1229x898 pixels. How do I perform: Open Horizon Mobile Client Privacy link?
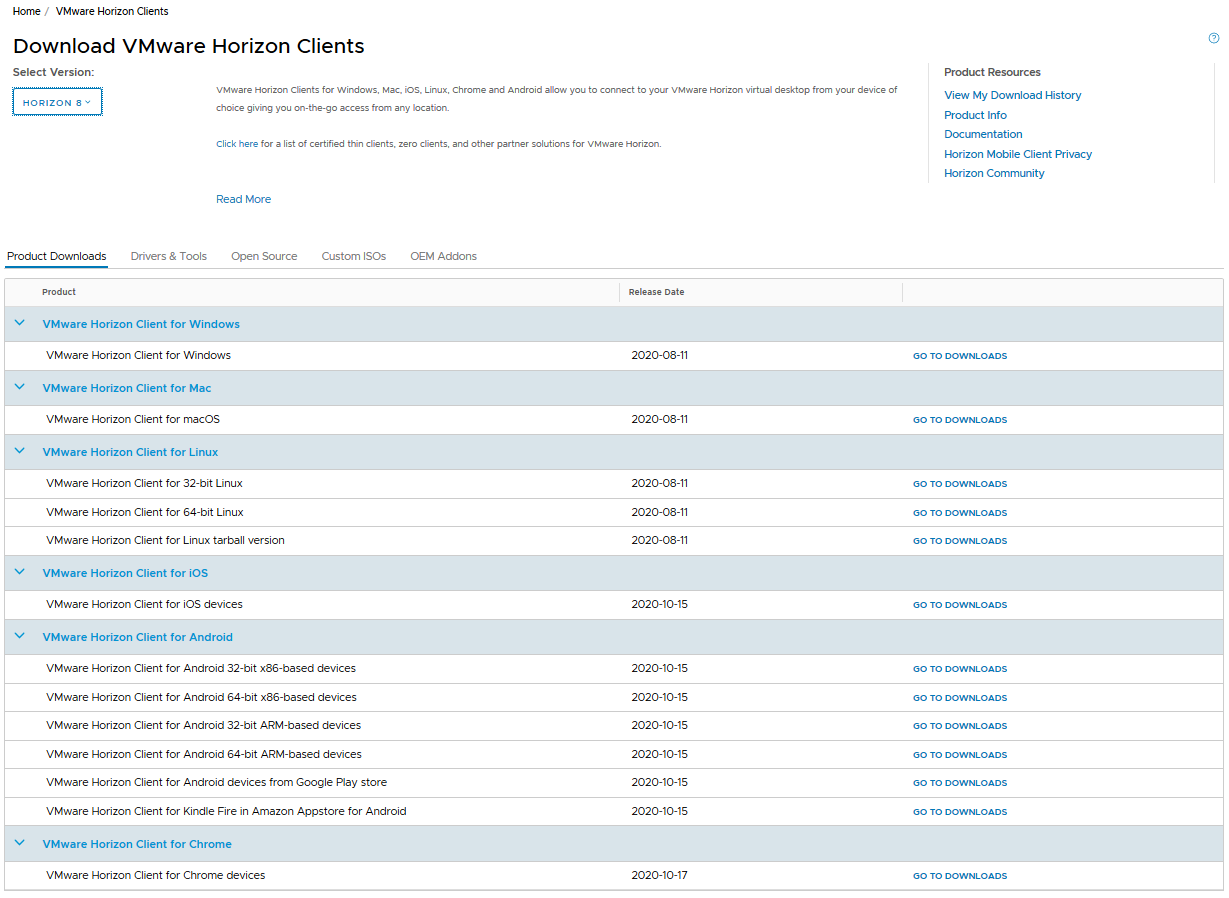(x=1018, y=154)
